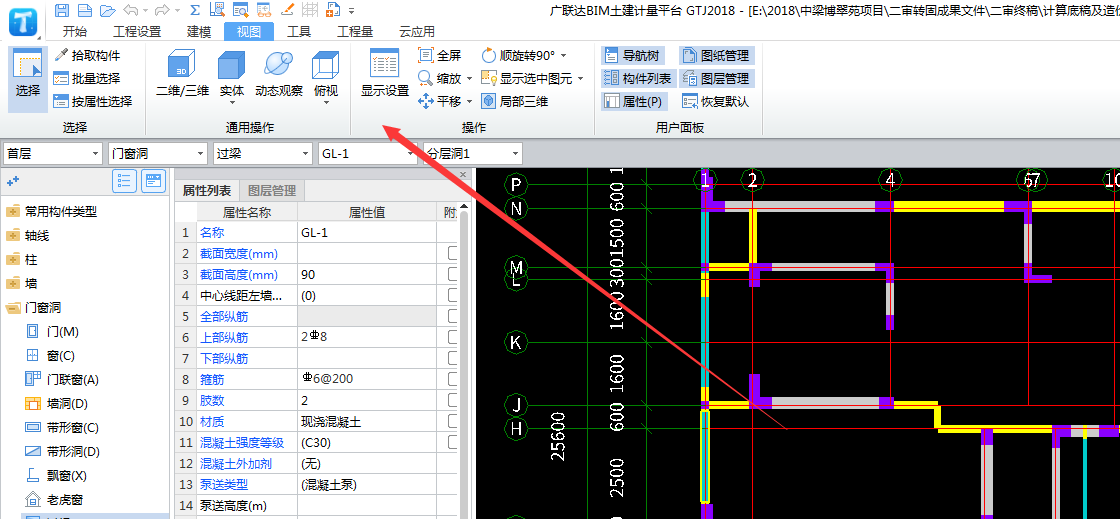Toggle 二维/三维 view mode
Screen dimensions: 1120x519
coord(183,74)
